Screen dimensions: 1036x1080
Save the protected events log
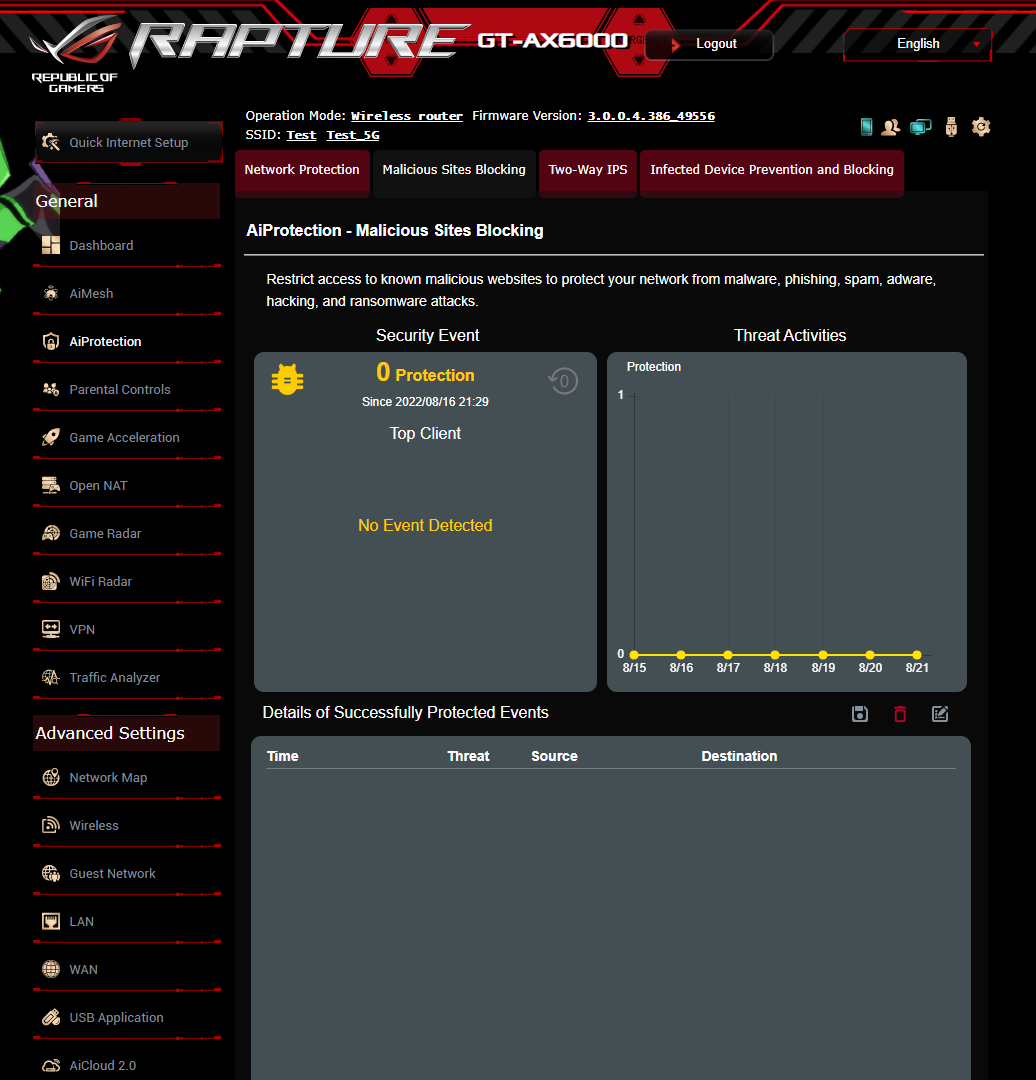[860, 714]
